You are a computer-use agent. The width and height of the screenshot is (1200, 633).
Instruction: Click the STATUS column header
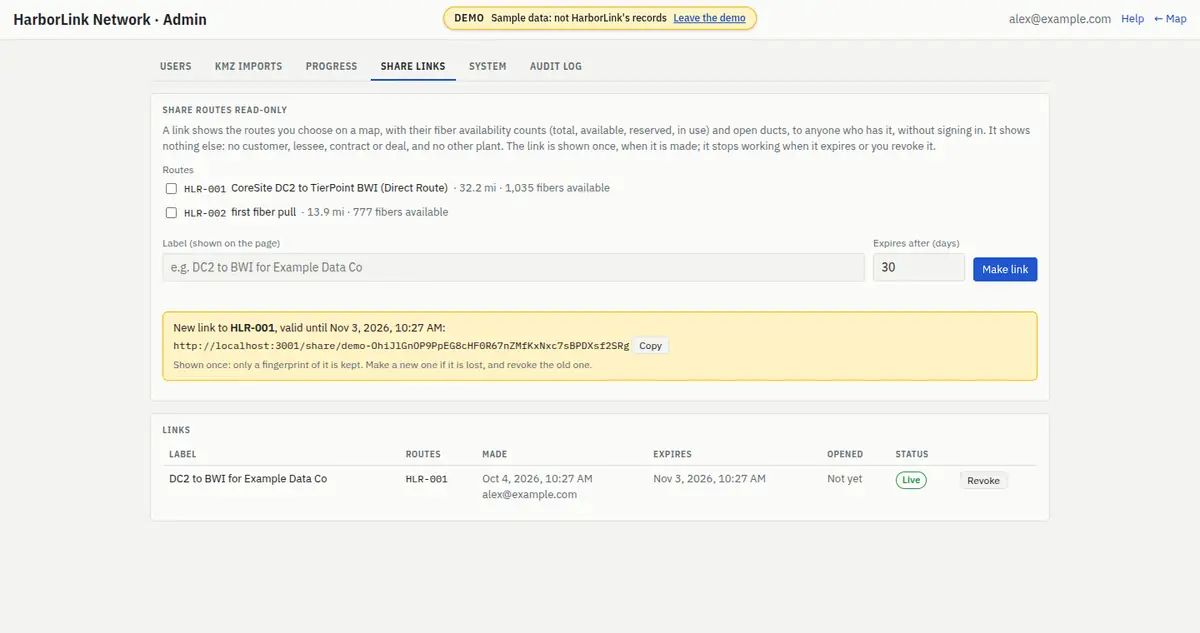pos(912,454)
